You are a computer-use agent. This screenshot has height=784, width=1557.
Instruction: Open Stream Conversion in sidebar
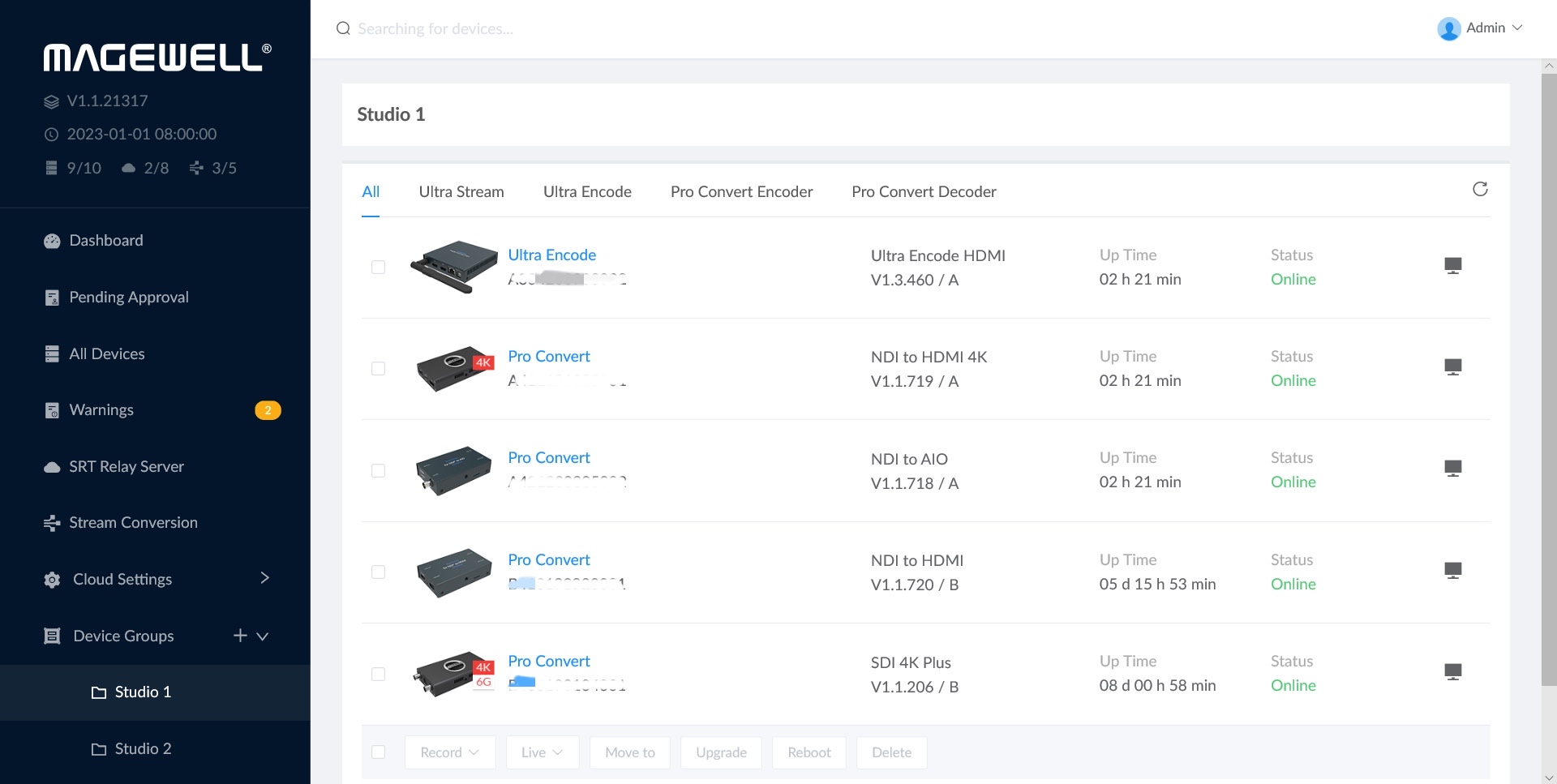(x=133, y=523)
